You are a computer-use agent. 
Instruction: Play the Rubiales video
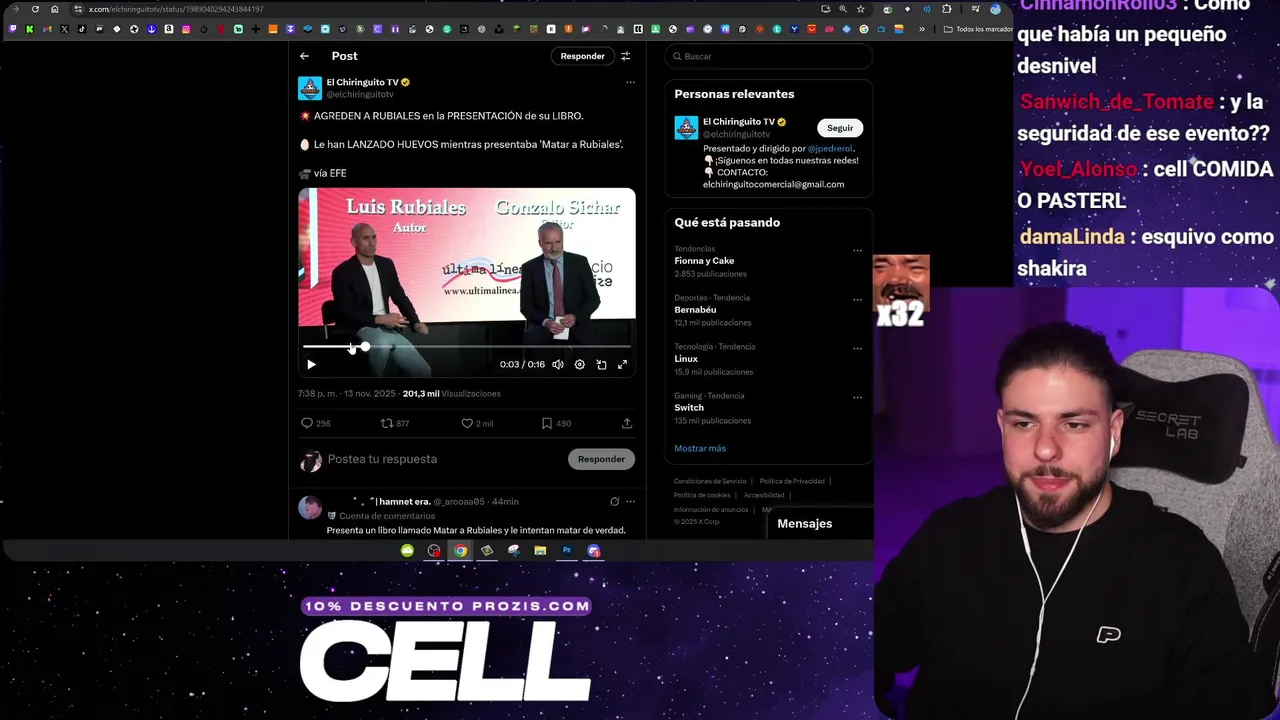(311, 365)
